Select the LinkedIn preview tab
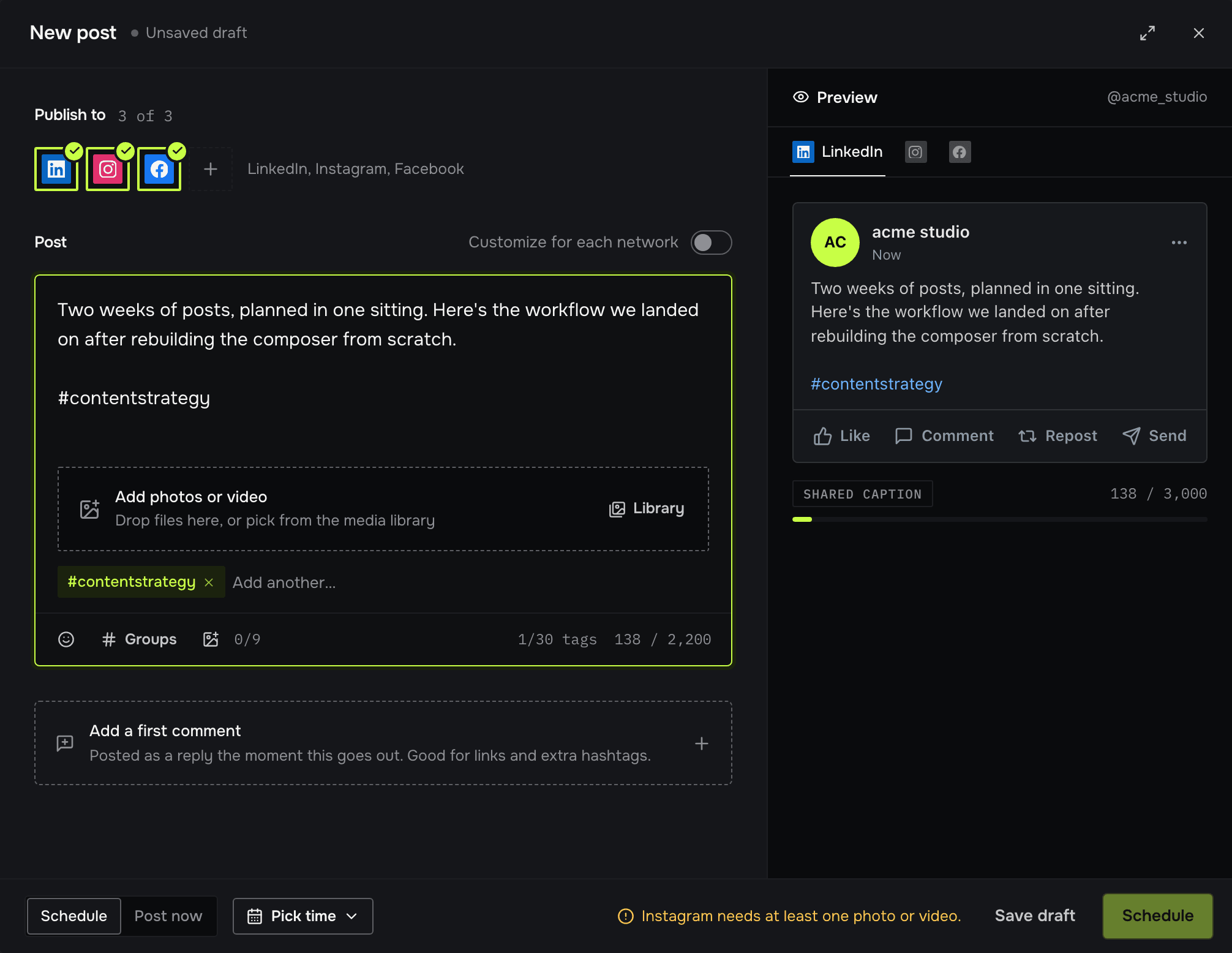1232x953 pixels. (838, 152)
